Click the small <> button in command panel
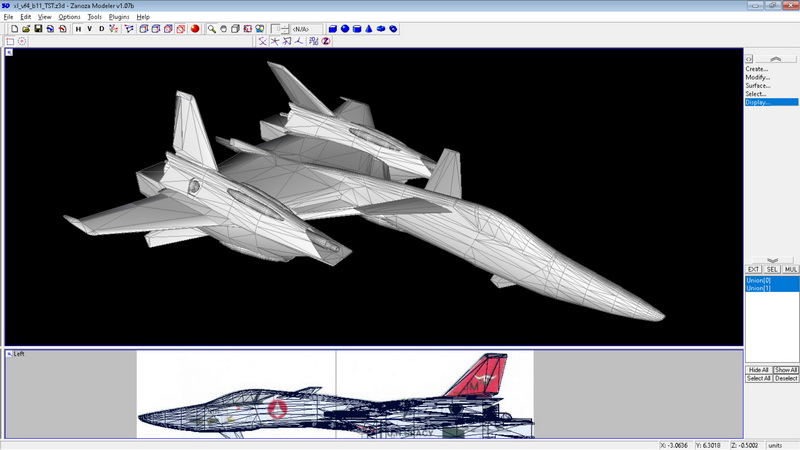 tap(749, 59)
